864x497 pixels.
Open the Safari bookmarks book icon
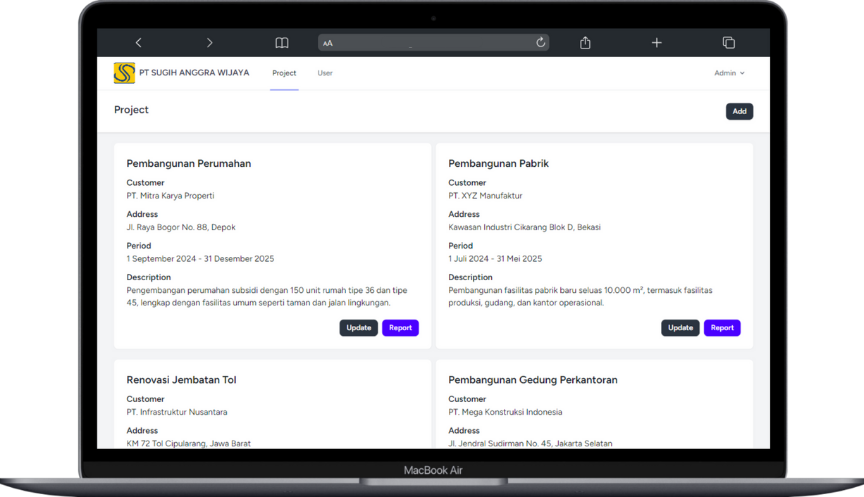[282, 43]
